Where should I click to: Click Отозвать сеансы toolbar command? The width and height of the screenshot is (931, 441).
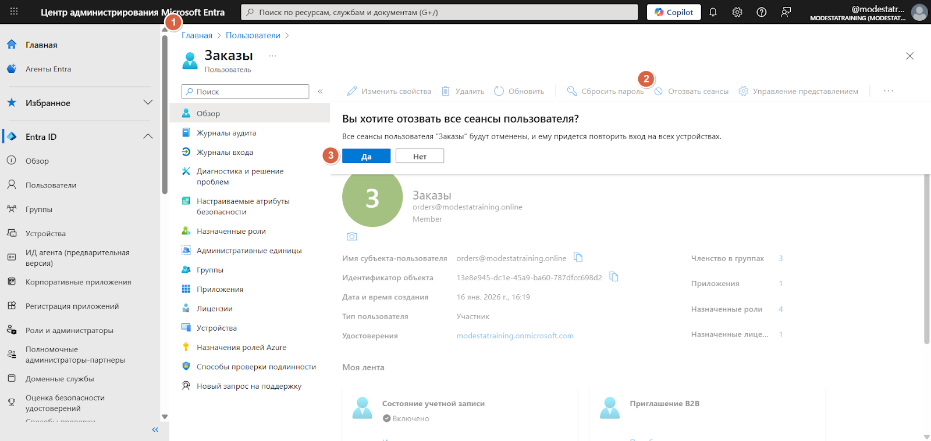[x=691, y=91]
